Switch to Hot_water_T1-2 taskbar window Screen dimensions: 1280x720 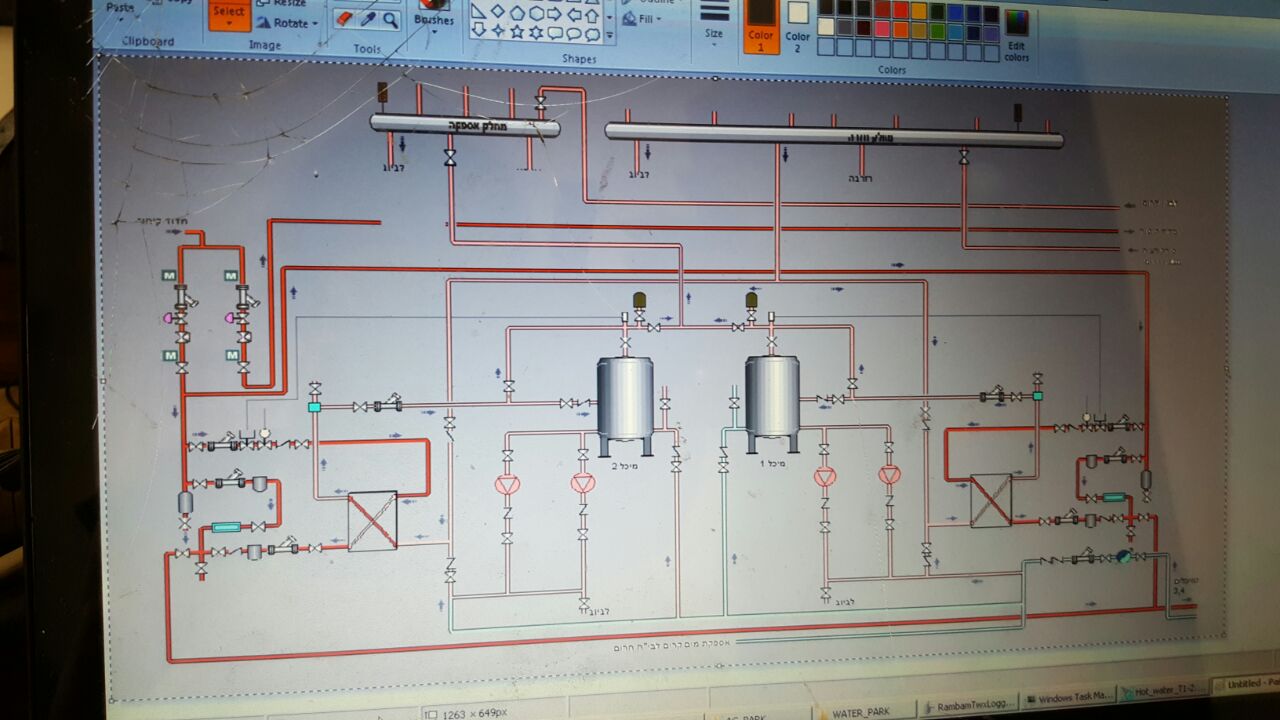pyautogui.click(x=1164, y=691)
